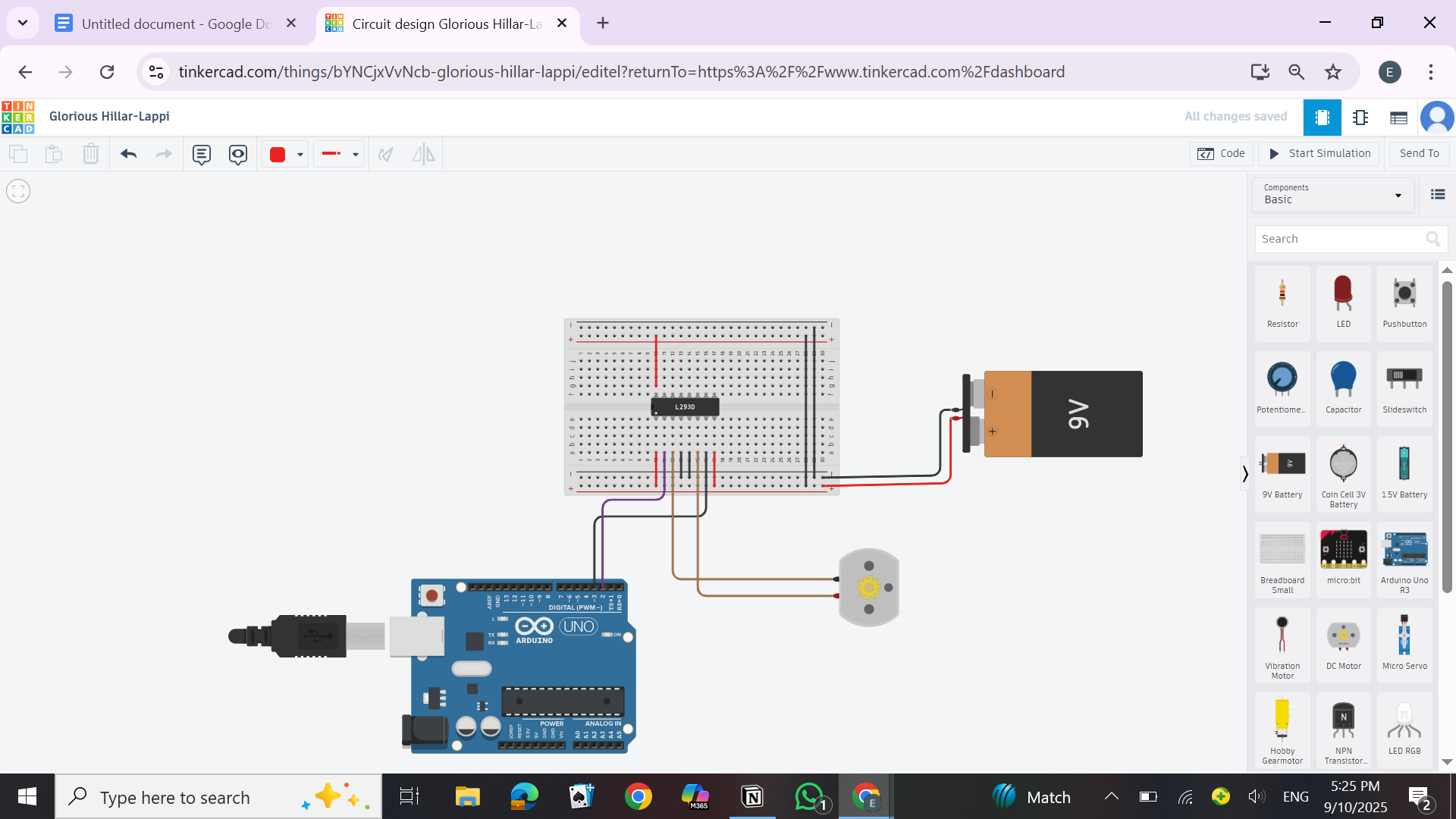
Task: Switch to Untitled document Google Docs tab
Action: coord(176,24)
